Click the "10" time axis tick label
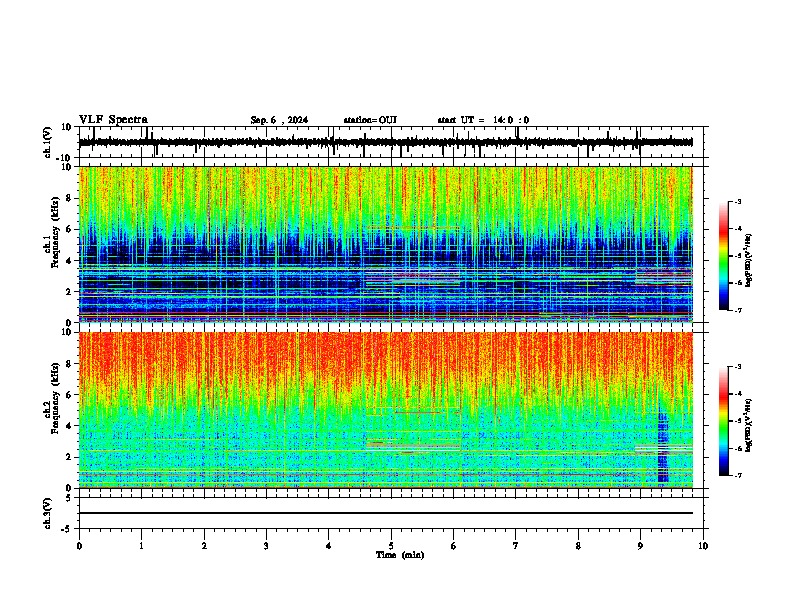 [x=703, y=546]
